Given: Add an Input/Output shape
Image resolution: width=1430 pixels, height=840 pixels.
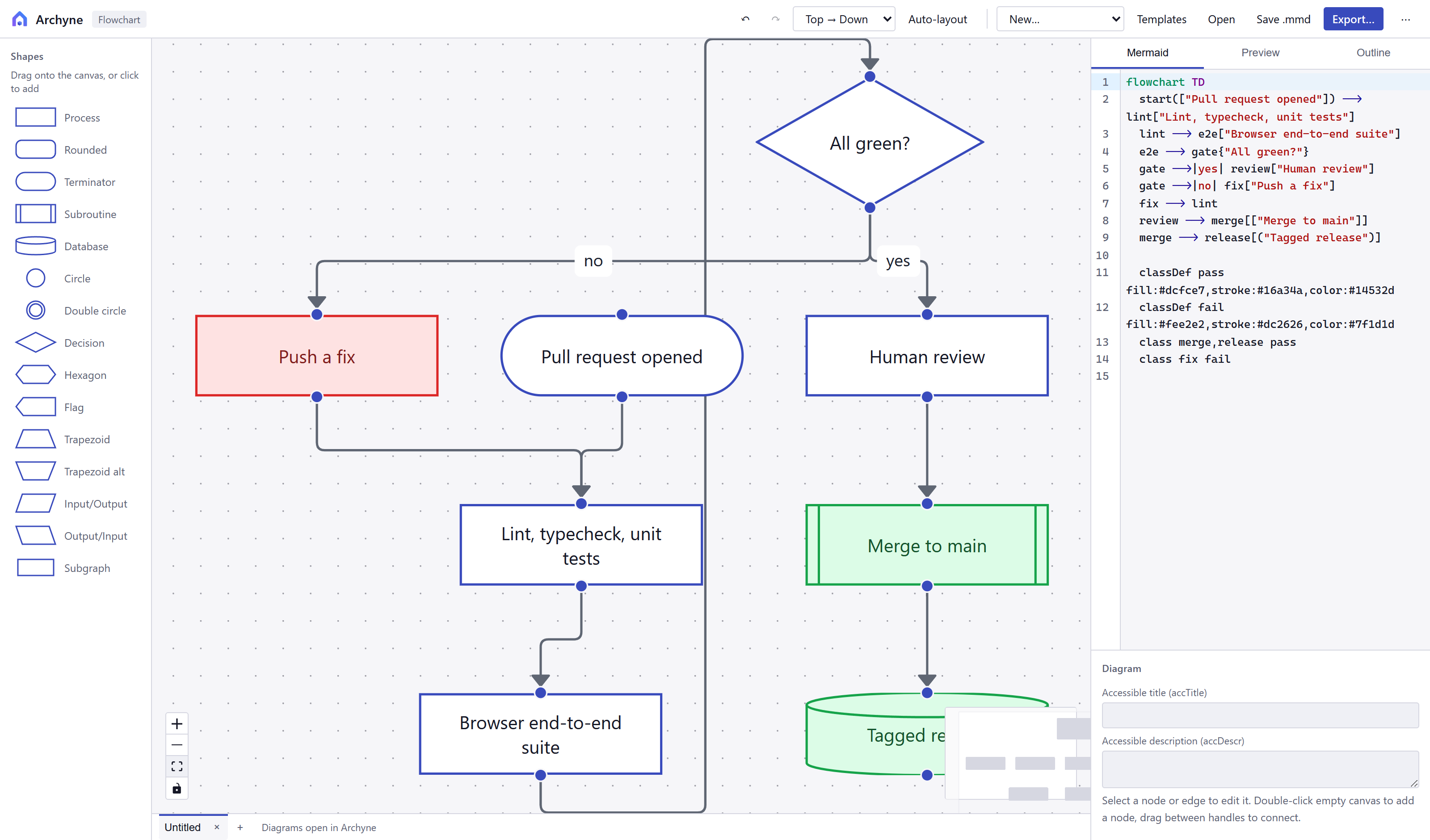Looking at the screenshot, I should coord(75,504).
